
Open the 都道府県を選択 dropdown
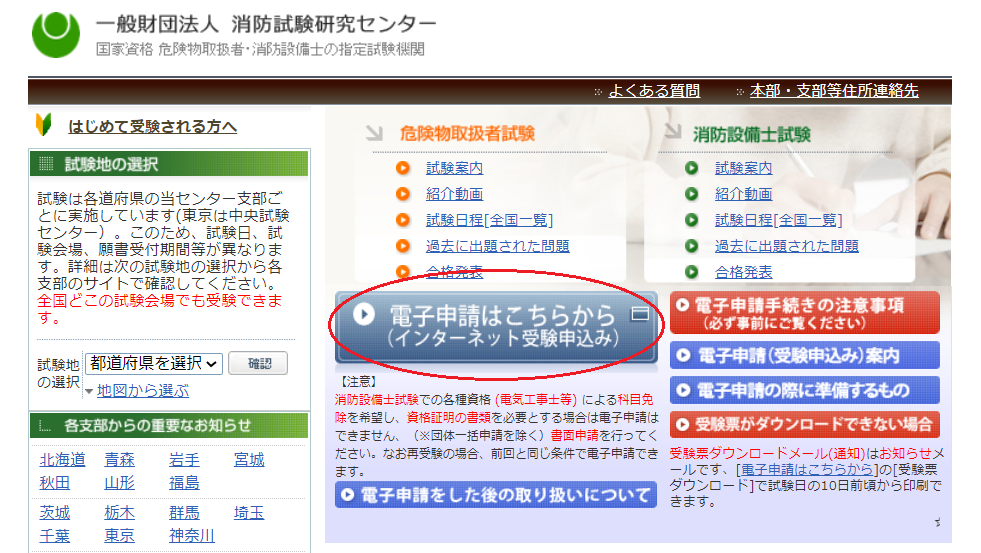(154, 363)
